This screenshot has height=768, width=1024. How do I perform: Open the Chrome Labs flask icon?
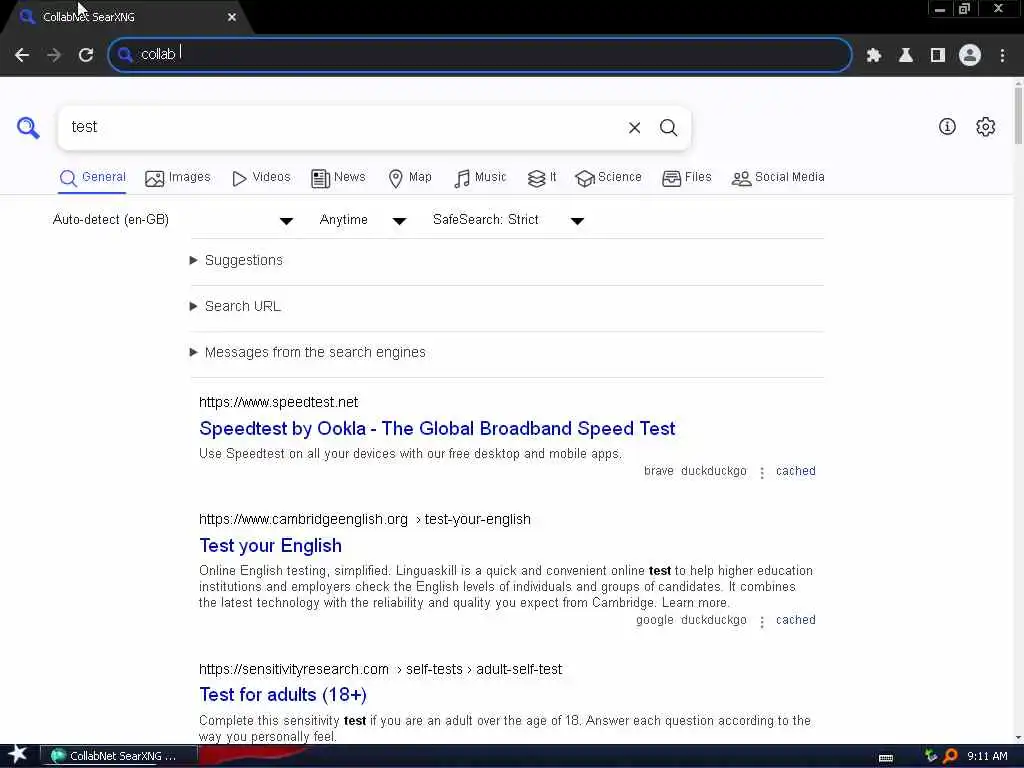click(x=906, y=56)
